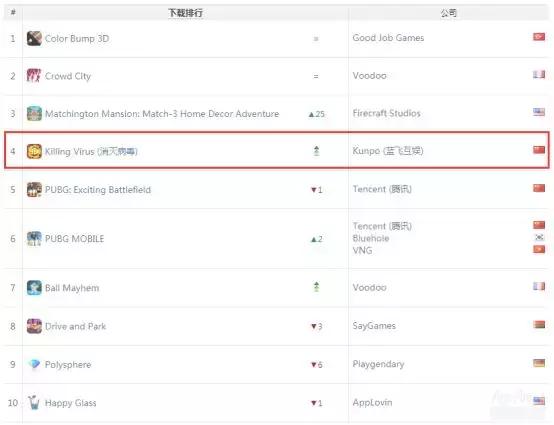
Task: Select the flag in the Crowd City row
Action: 539,75
